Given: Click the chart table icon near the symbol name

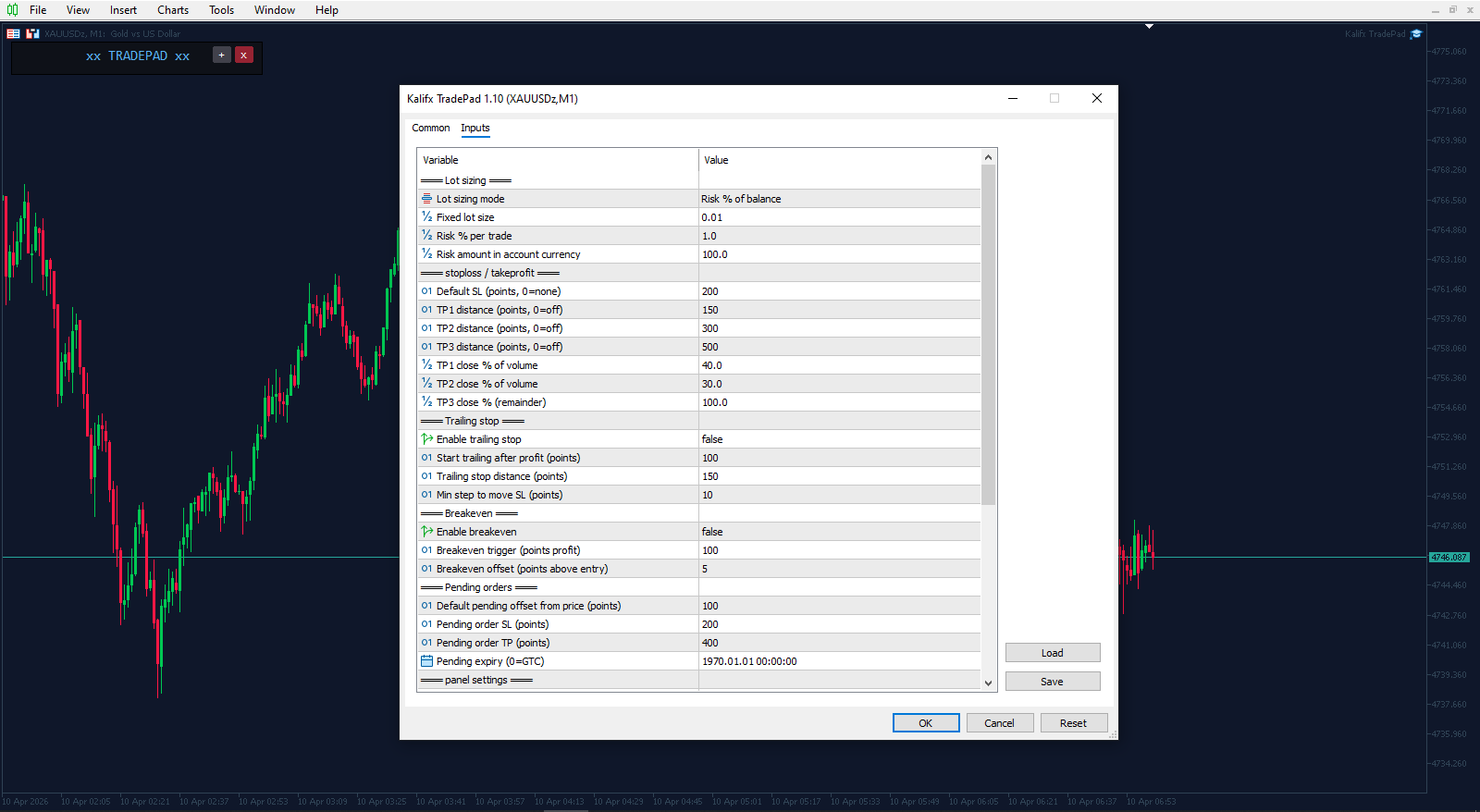Looking at the screenshot, I should 13,33.
